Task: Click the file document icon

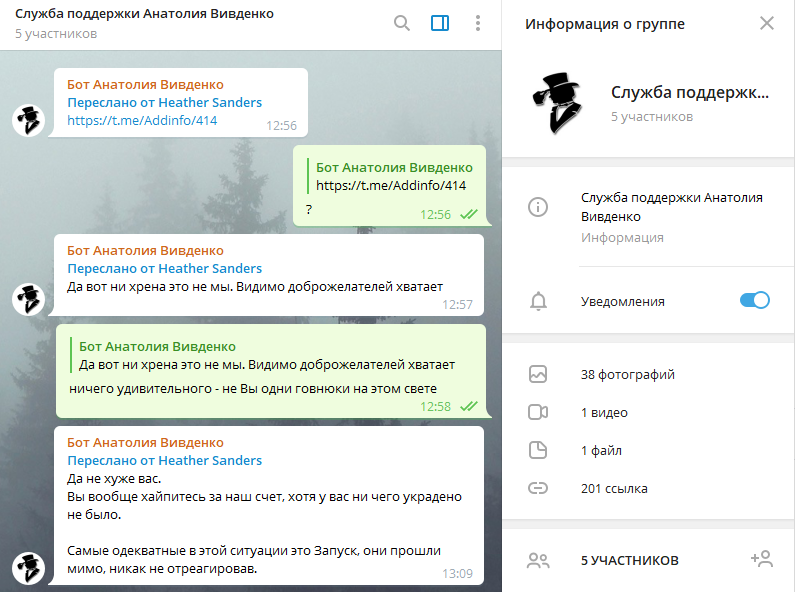Action: click(538, 450)
